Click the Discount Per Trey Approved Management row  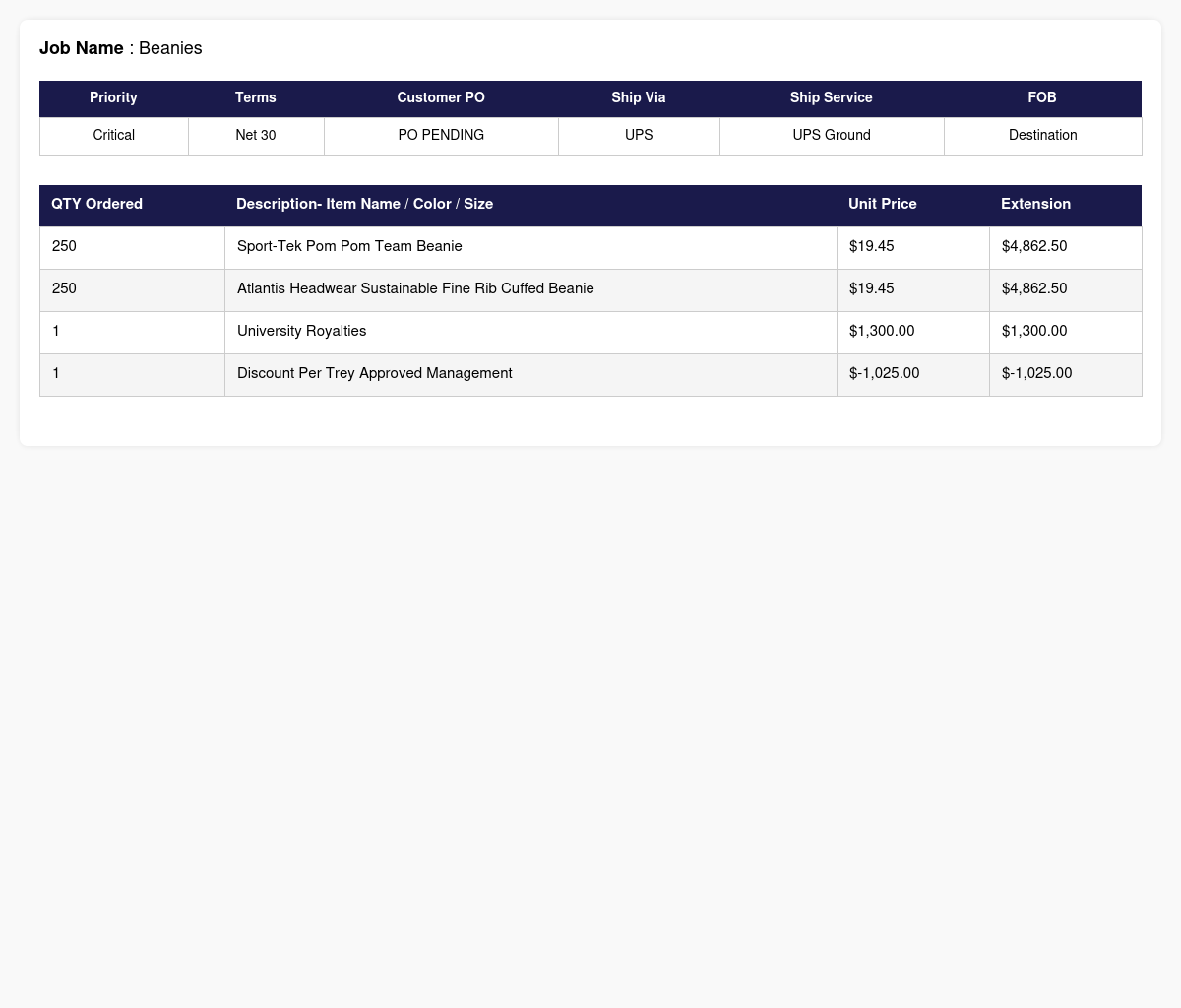[590, 374]
